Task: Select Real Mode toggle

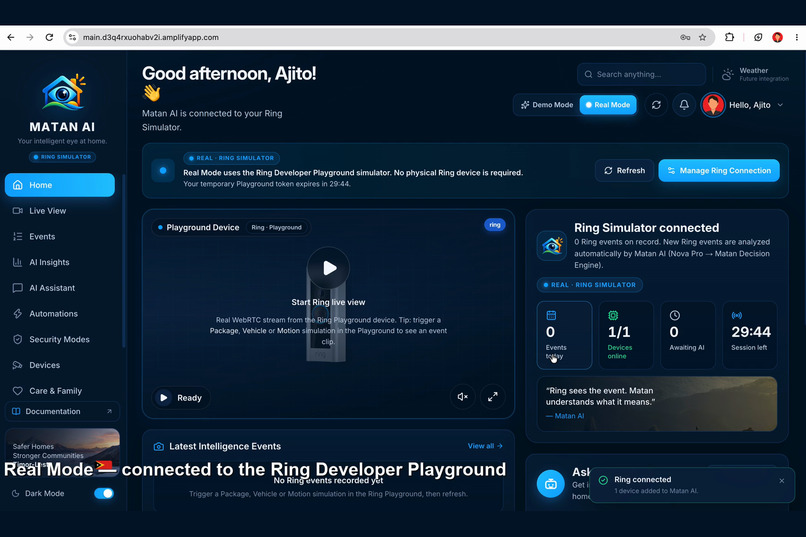Action: [x=608, y=105]
